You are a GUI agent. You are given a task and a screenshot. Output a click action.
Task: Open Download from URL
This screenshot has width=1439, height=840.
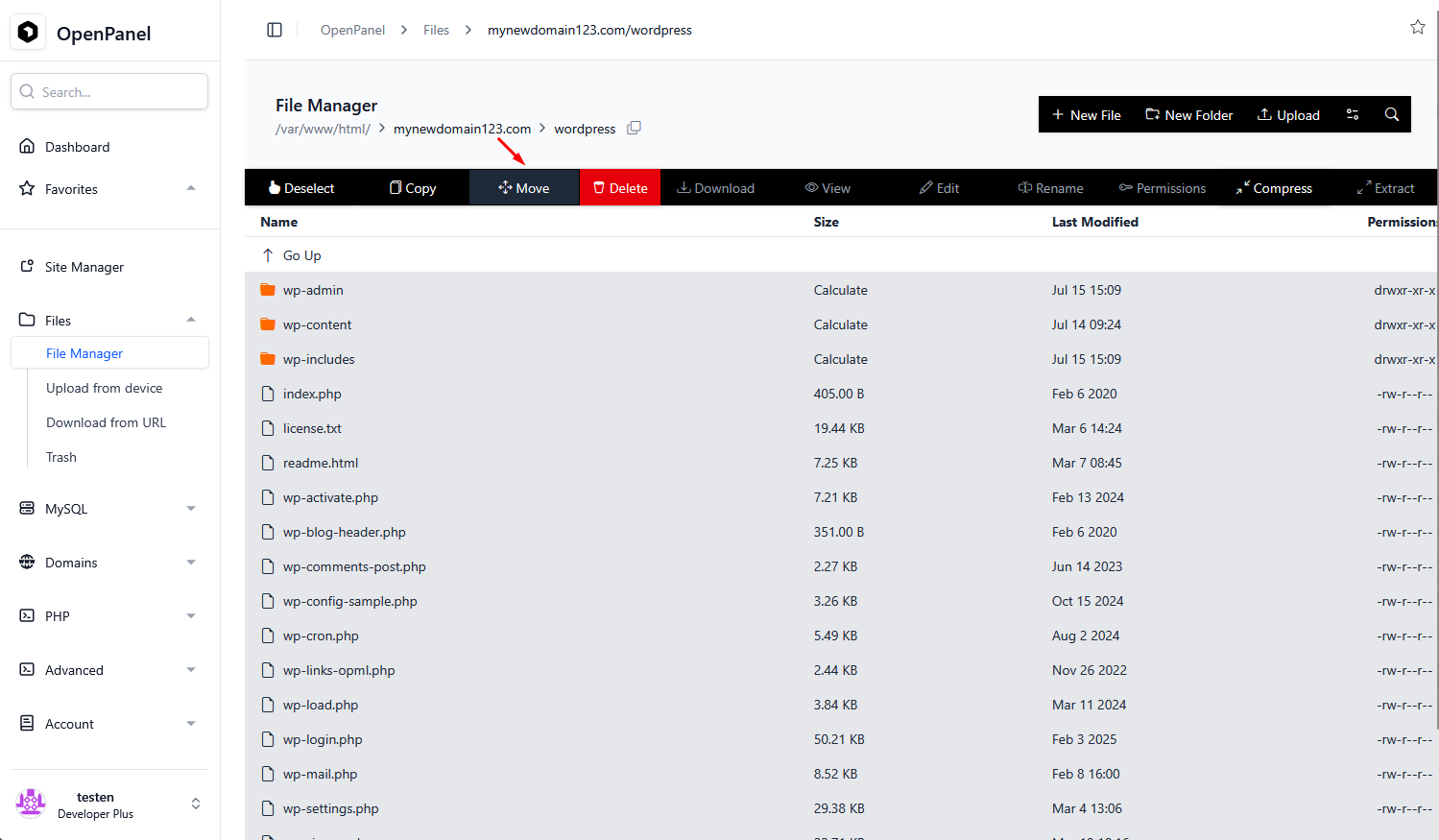(x=106, y=422)
